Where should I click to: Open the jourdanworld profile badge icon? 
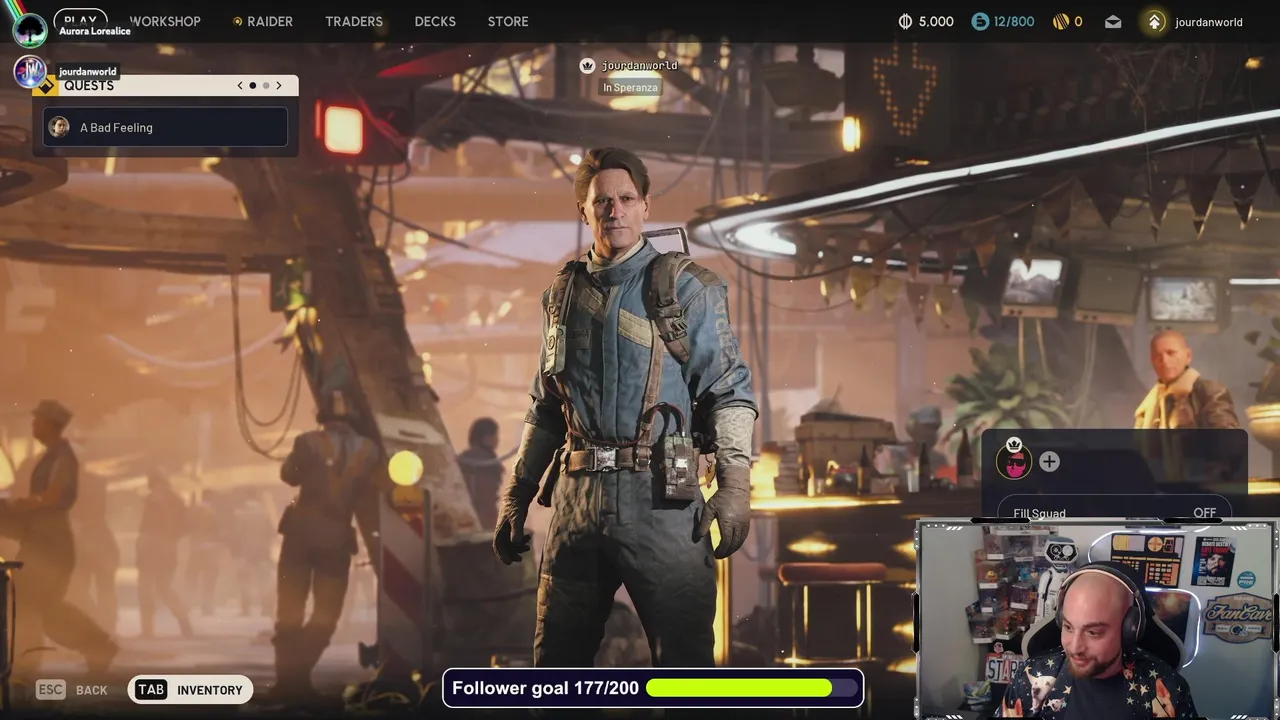click(1154, 21)
